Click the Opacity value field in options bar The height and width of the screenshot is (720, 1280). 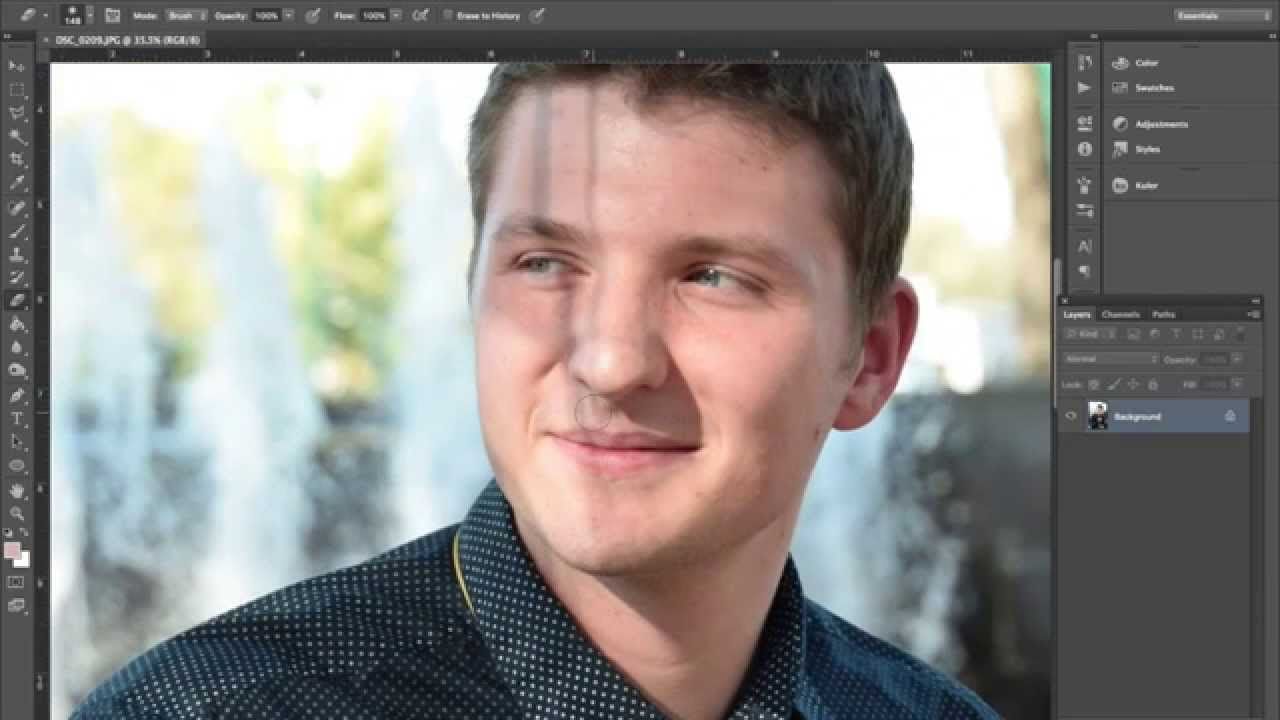click(x=266, y=16)
